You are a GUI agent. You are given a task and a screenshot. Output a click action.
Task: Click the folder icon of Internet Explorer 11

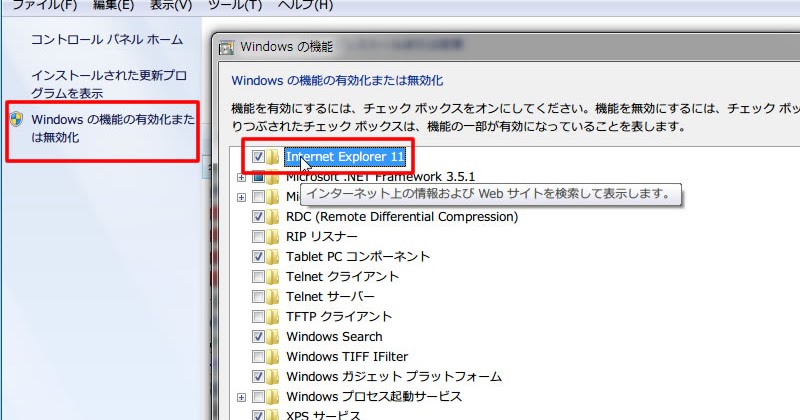pyautogui.click(x=272, y=157)
